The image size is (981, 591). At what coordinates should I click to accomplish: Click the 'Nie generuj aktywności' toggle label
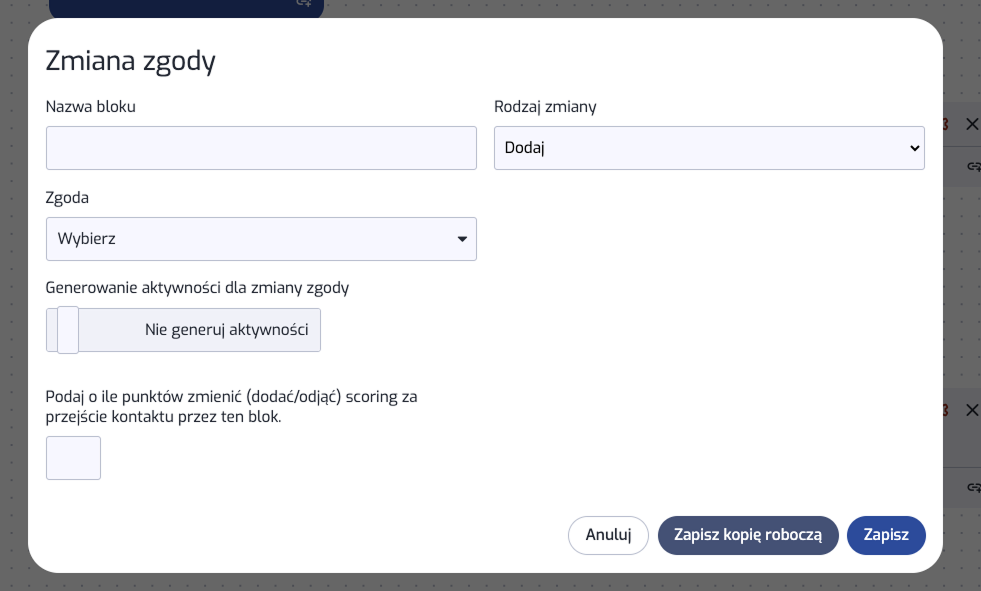[228, 330]
